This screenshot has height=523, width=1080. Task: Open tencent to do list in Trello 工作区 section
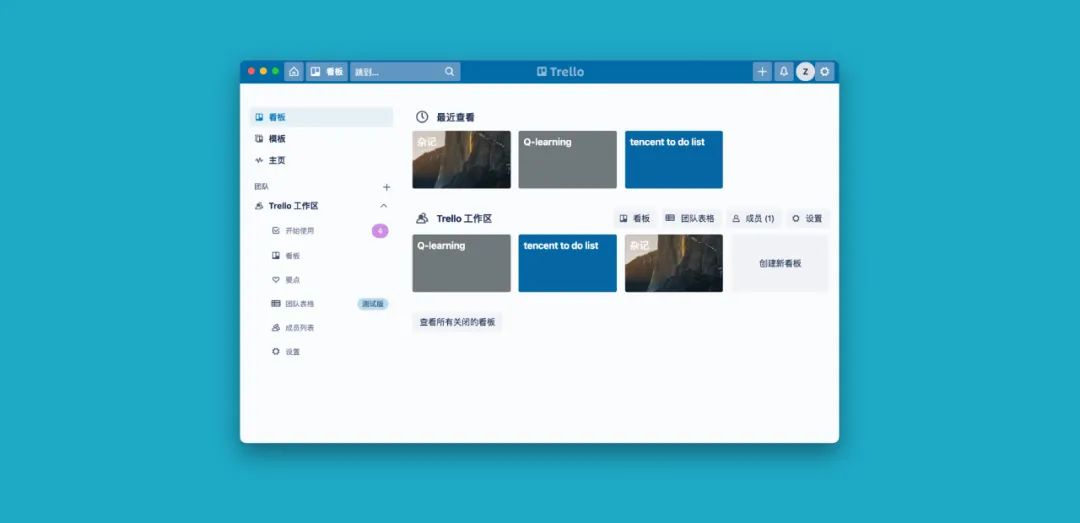[568, 263]
